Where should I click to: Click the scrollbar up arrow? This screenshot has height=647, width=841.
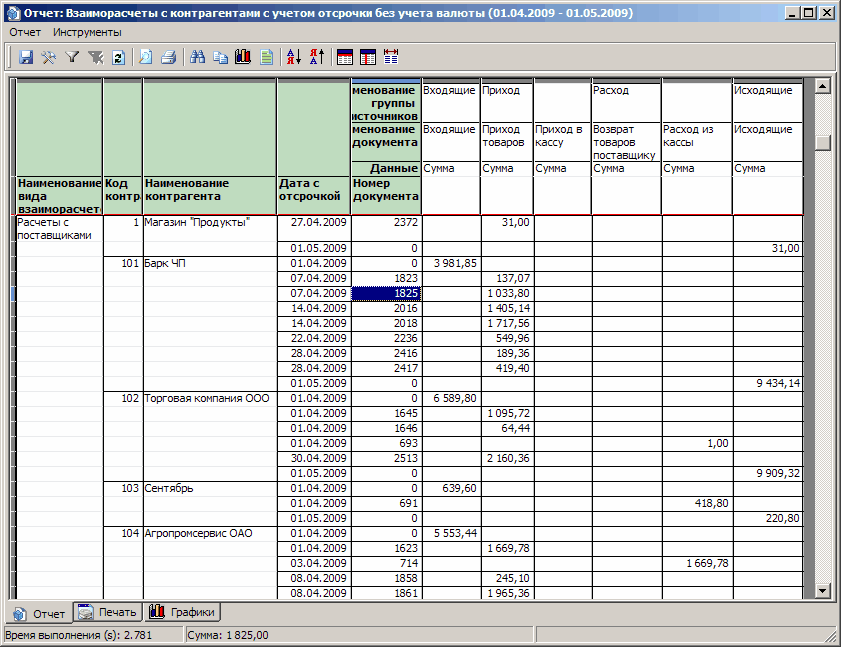coord(822,86)
